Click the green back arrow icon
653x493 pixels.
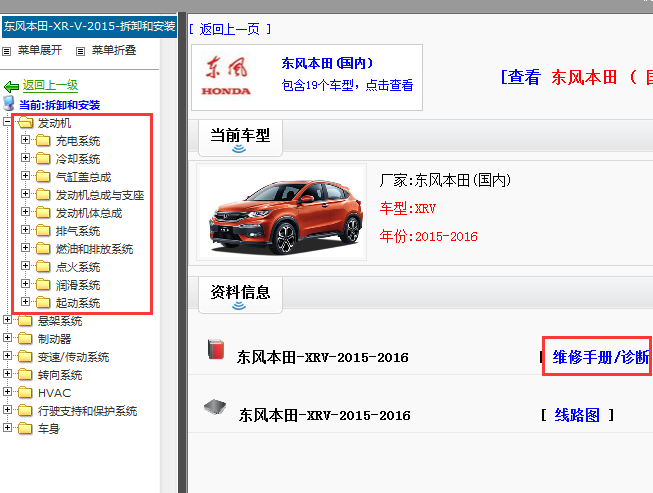point(11,86)
